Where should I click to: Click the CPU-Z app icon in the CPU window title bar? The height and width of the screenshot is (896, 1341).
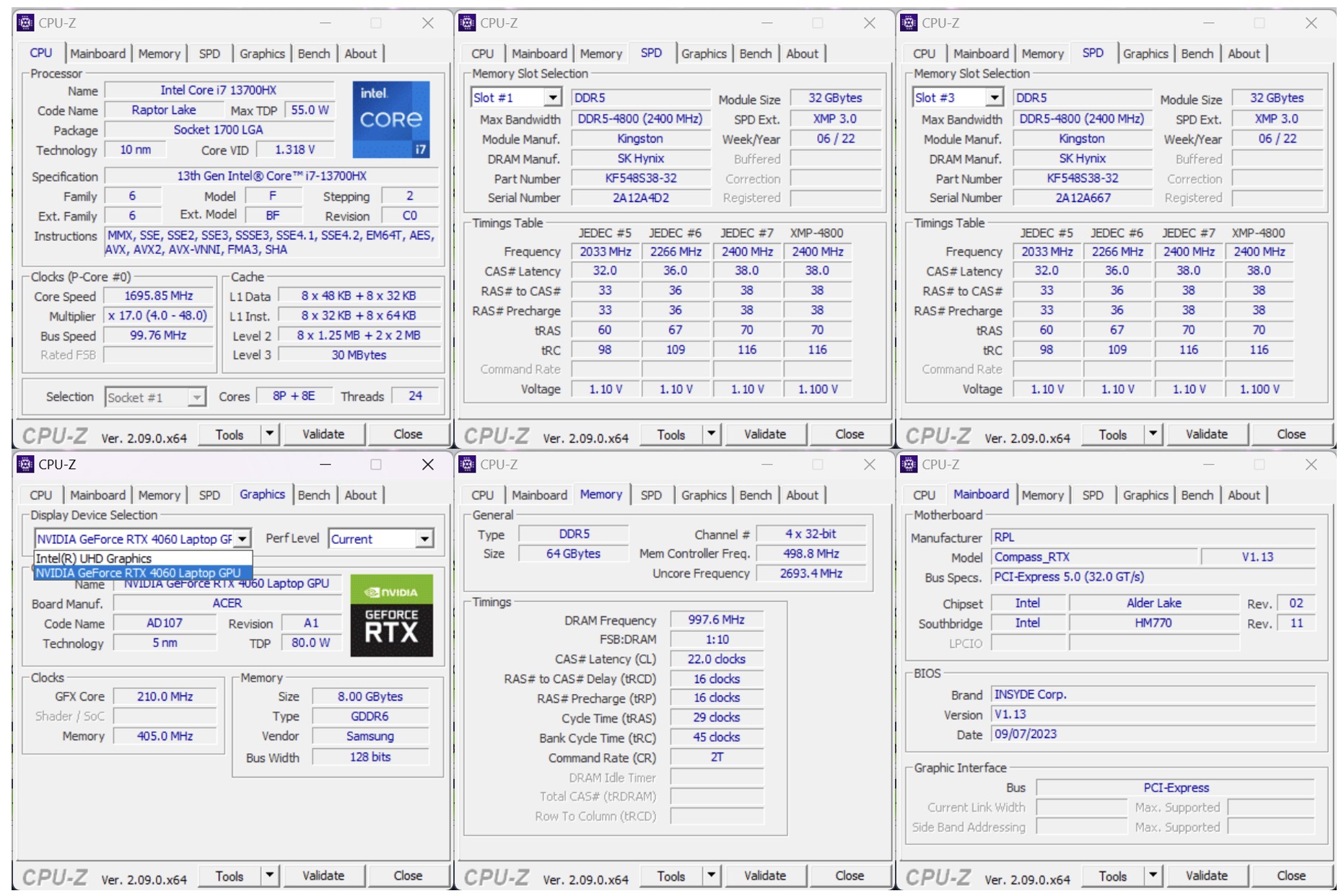click(x=26, y=23)
